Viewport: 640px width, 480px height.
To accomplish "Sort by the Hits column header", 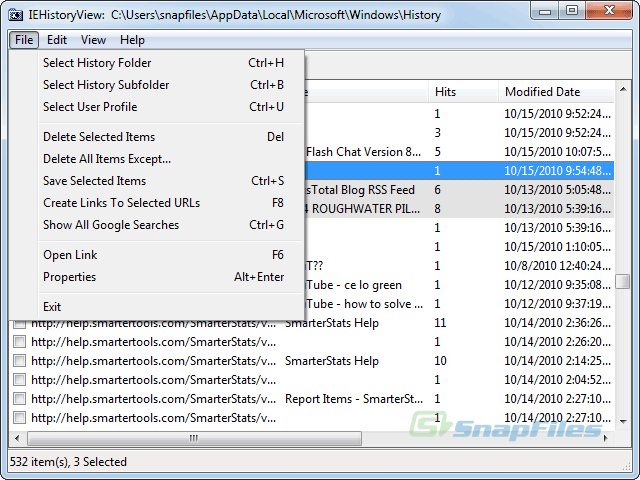I will [463, 92].
